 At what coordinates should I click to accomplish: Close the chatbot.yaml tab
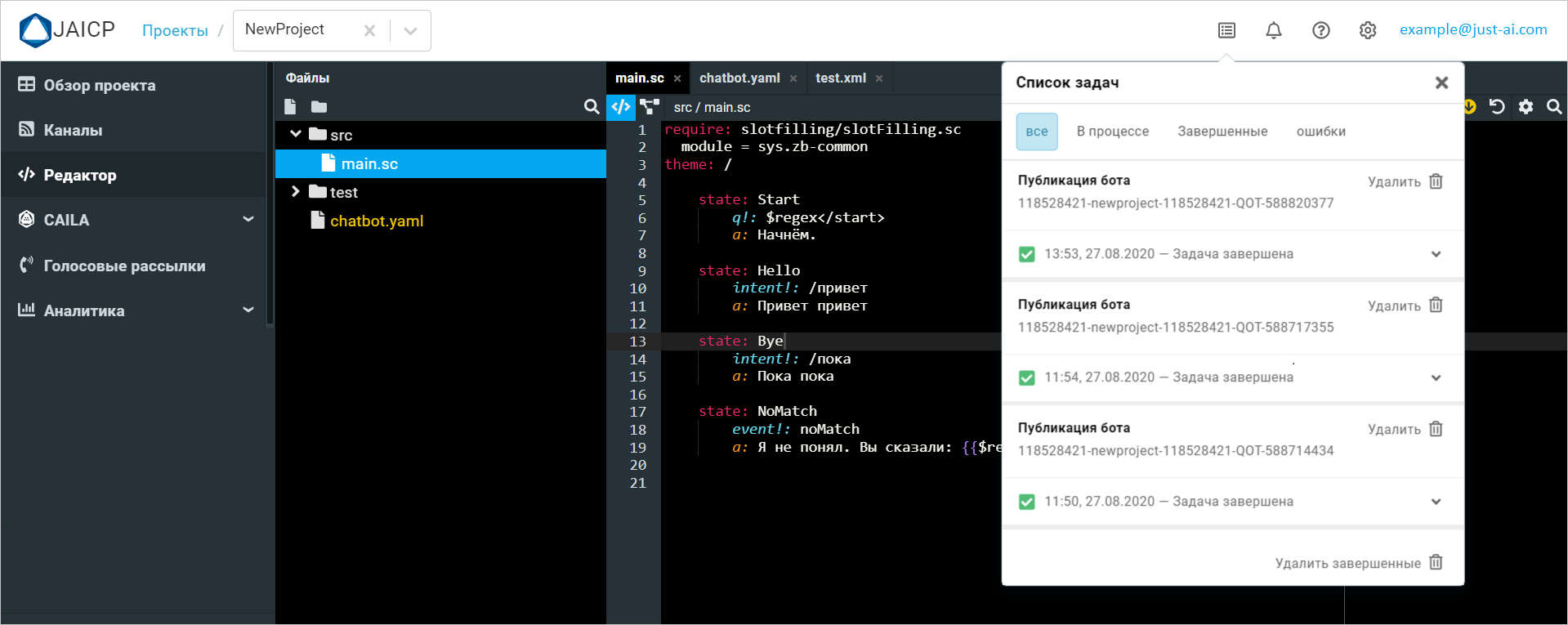click(793, 78)
